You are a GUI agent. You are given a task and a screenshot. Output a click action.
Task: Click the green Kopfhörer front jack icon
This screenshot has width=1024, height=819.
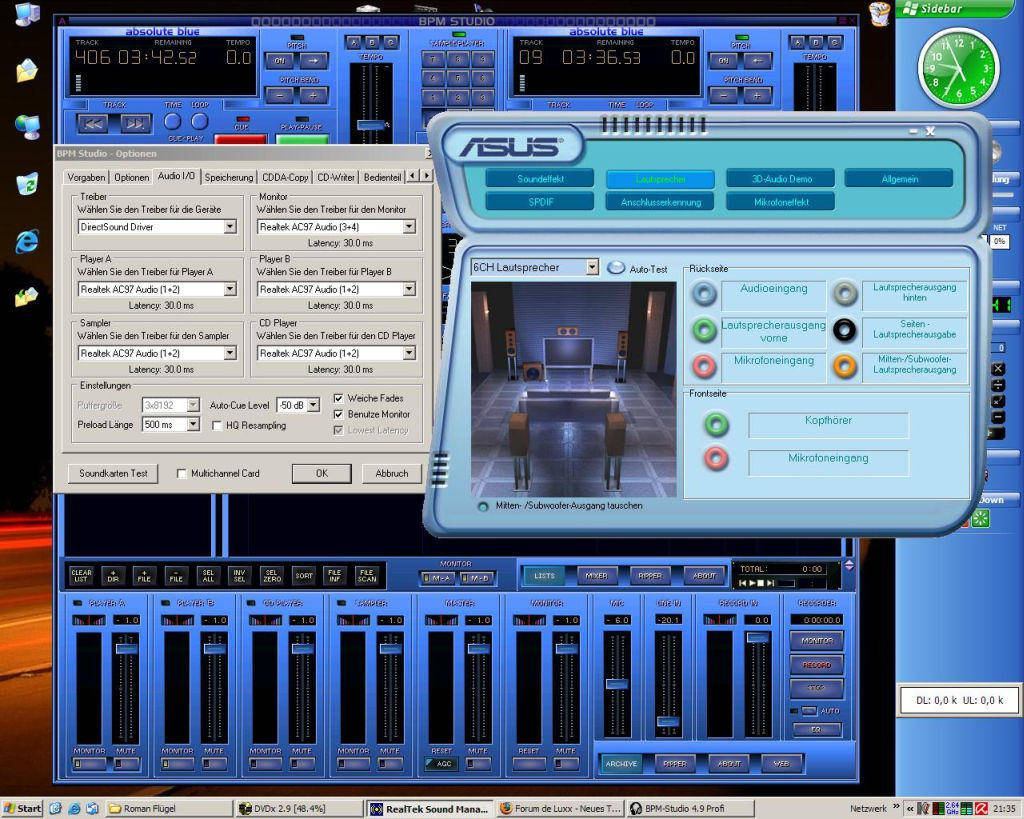point(716,424)
